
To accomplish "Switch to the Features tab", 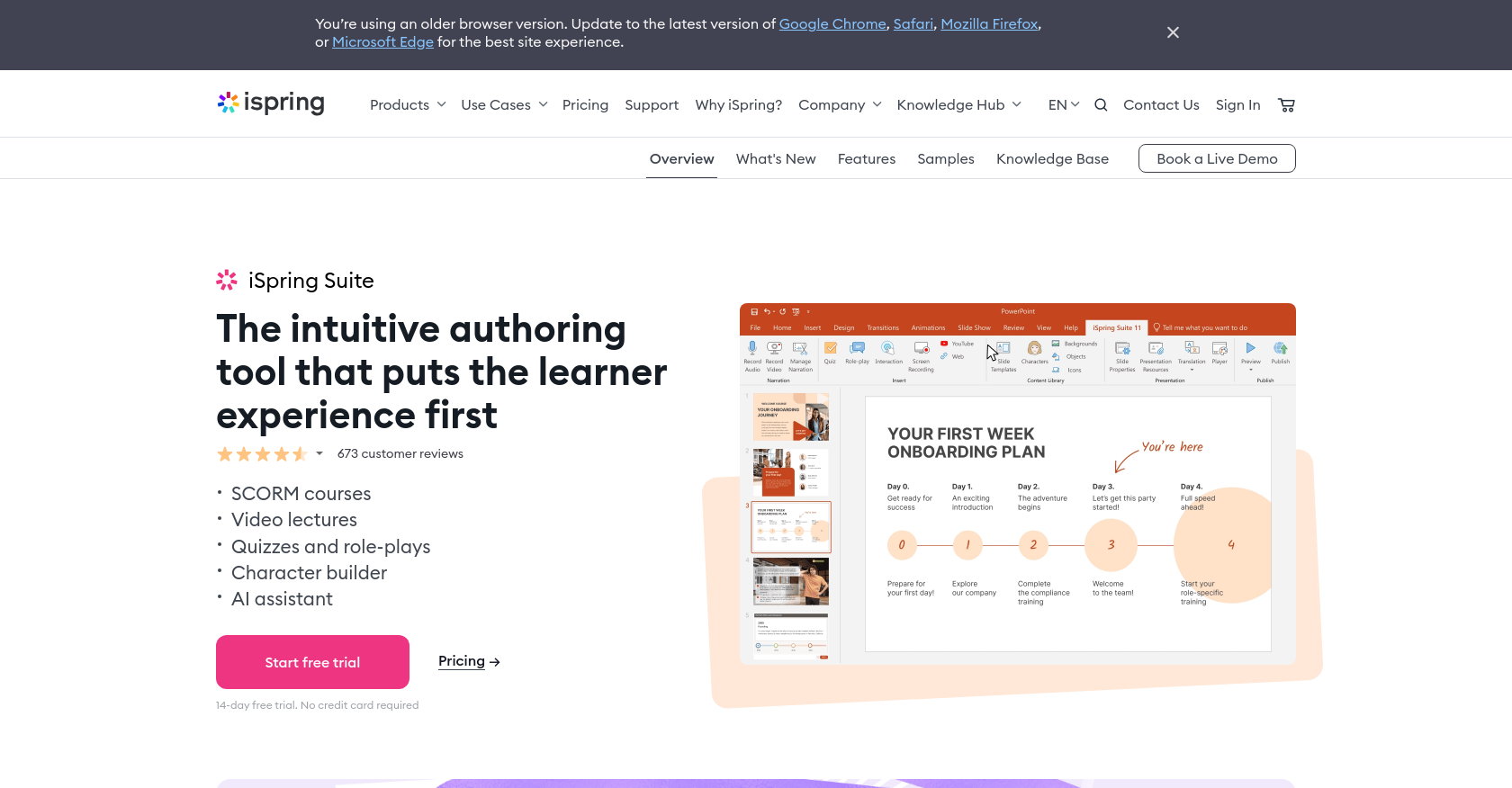I will click(867, 159).
